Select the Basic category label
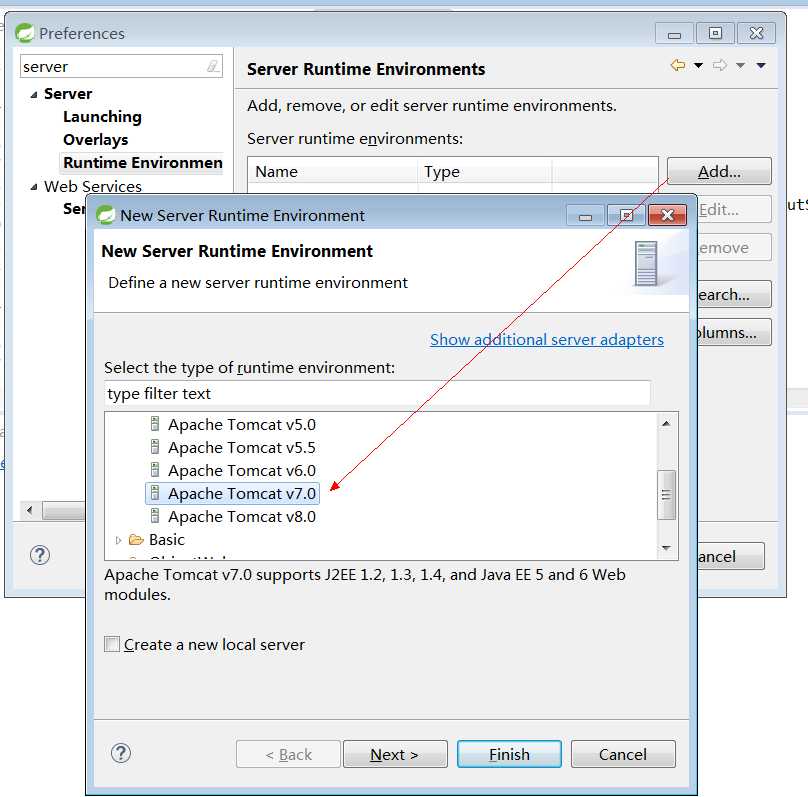 (x=166, y=539)
